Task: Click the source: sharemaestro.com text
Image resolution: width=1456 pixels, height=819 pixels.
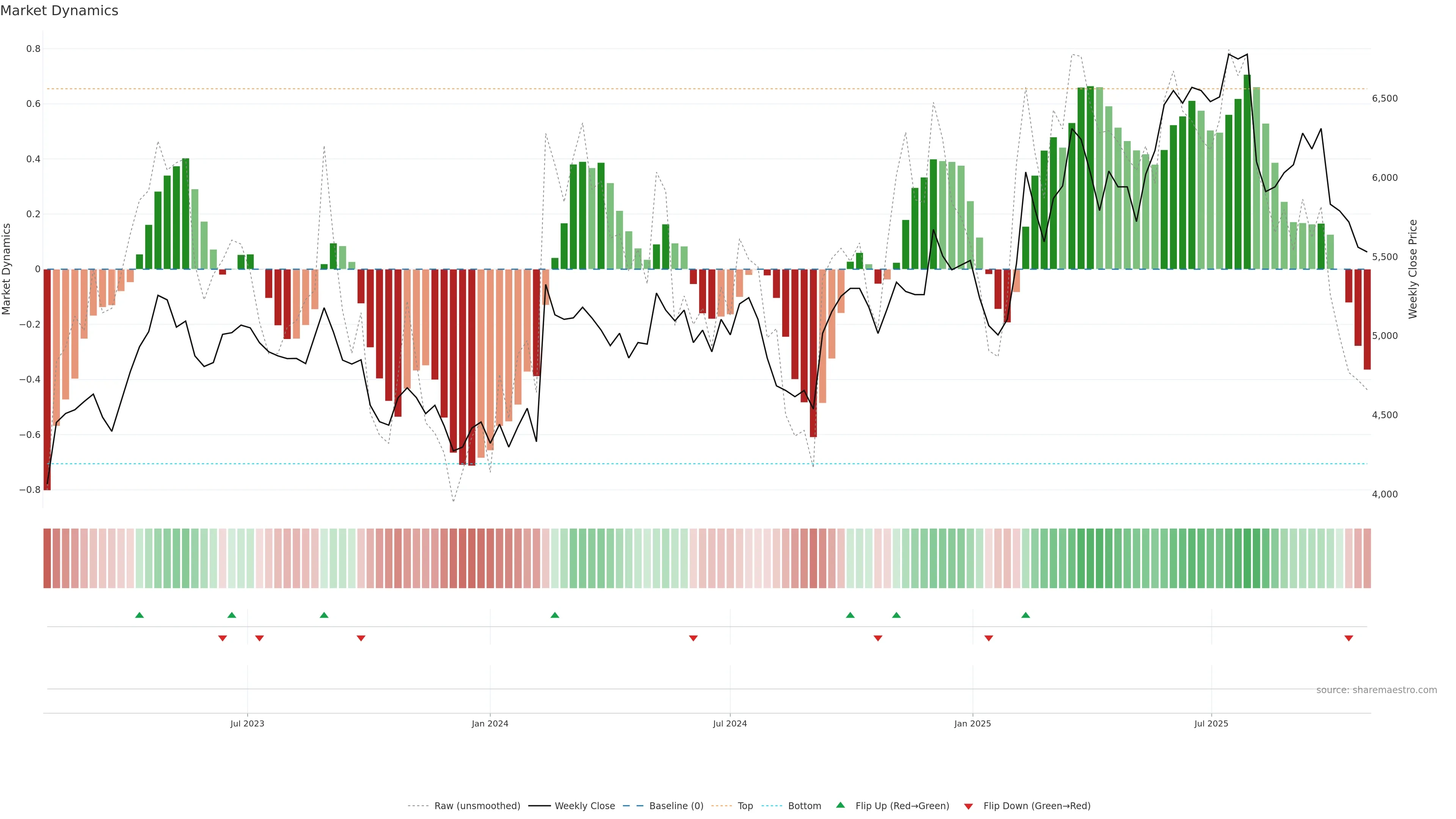Action: (x=1376, y=690)
